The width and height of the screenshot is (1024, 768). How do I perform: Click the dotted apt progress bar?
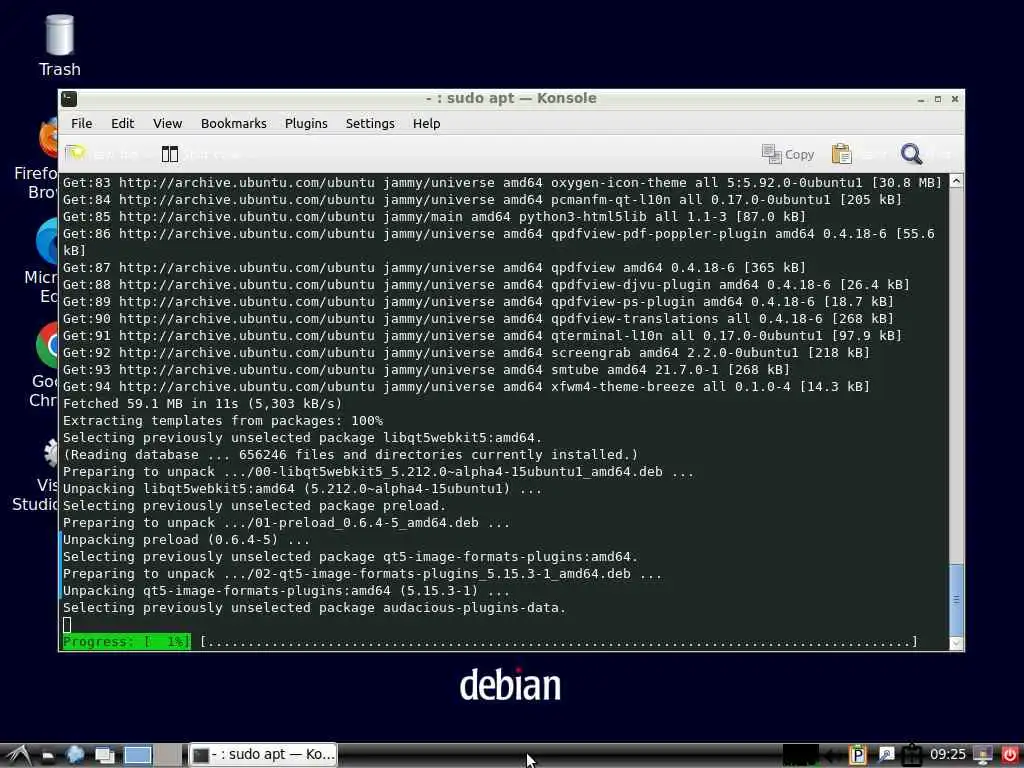(558, 642)
